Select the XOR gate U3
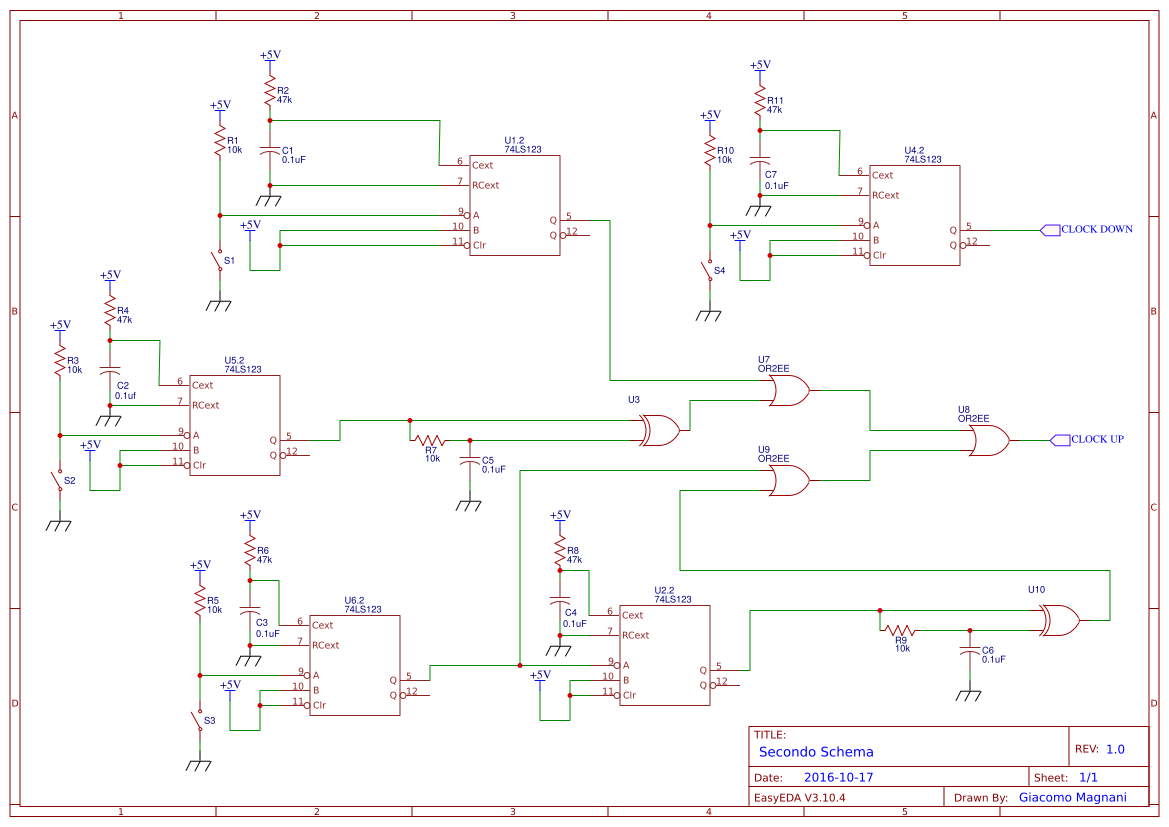Image resolution: width=1169 pixels, height=827 pixels. pos(661,428)
